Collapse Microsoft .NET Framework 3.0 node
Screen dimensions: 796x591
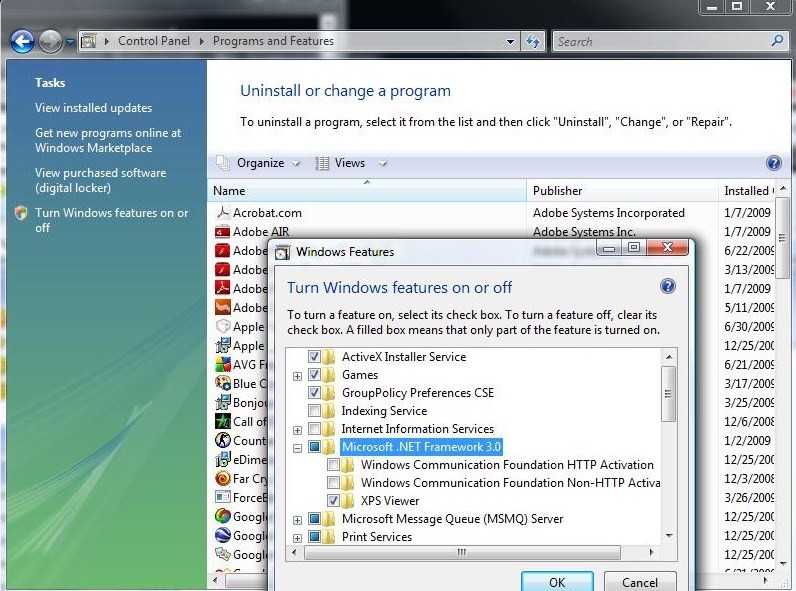click(x=297, y=448)
